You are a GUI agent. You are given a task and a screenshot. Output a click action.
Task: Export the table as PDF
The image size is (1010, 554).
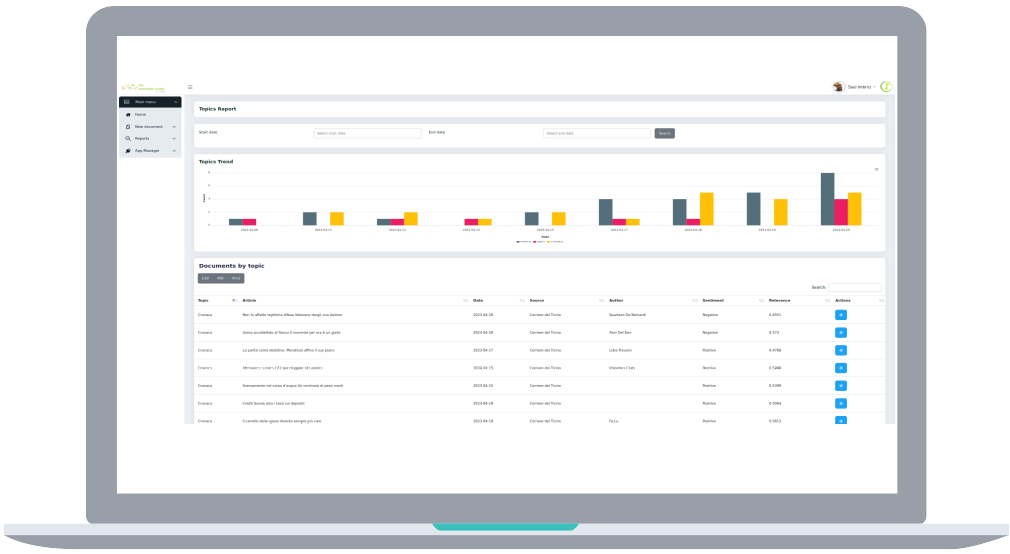tap(220, 278)
